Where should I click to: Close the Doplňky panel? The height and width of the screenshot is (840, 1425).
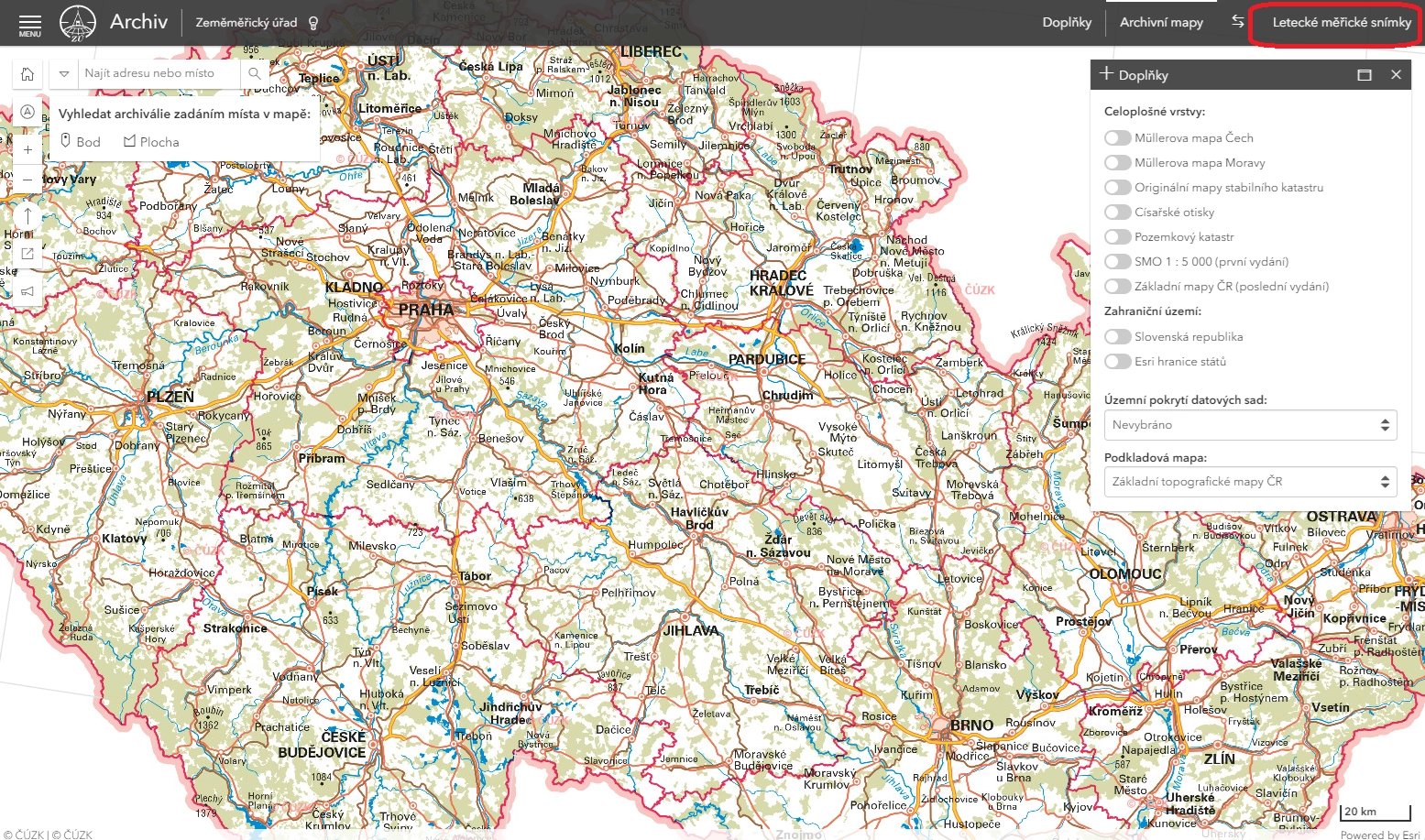click(x=1396, y=75)
